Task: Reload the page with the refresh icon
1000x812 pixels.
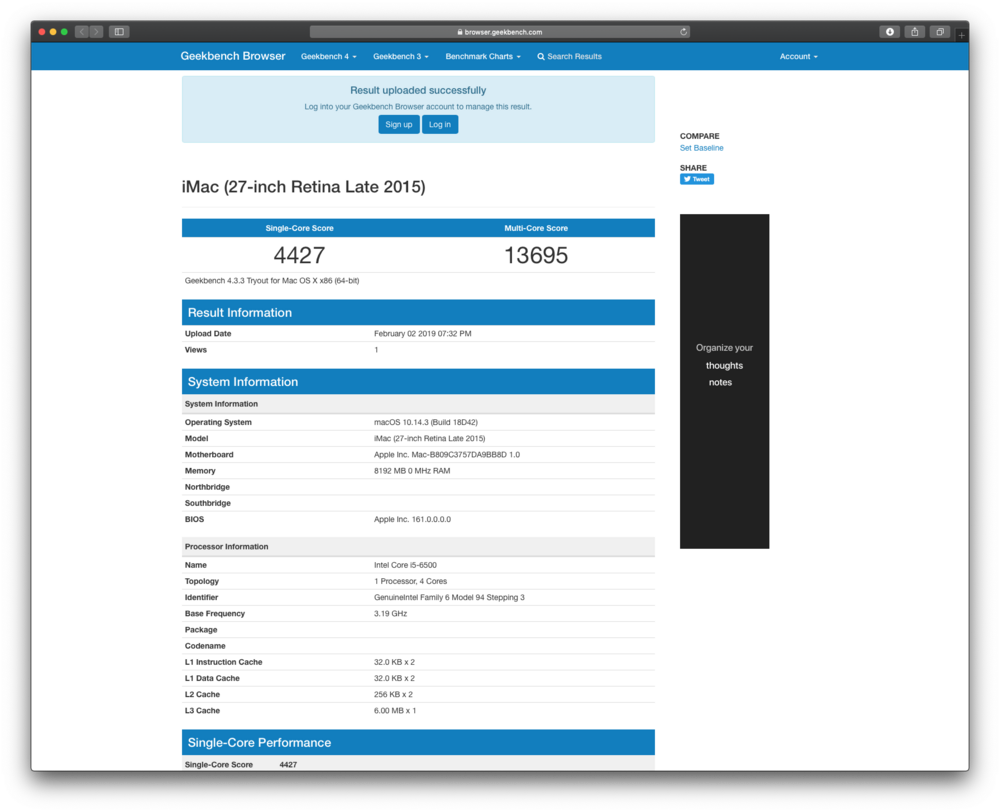Action: (x=683, y=32)
